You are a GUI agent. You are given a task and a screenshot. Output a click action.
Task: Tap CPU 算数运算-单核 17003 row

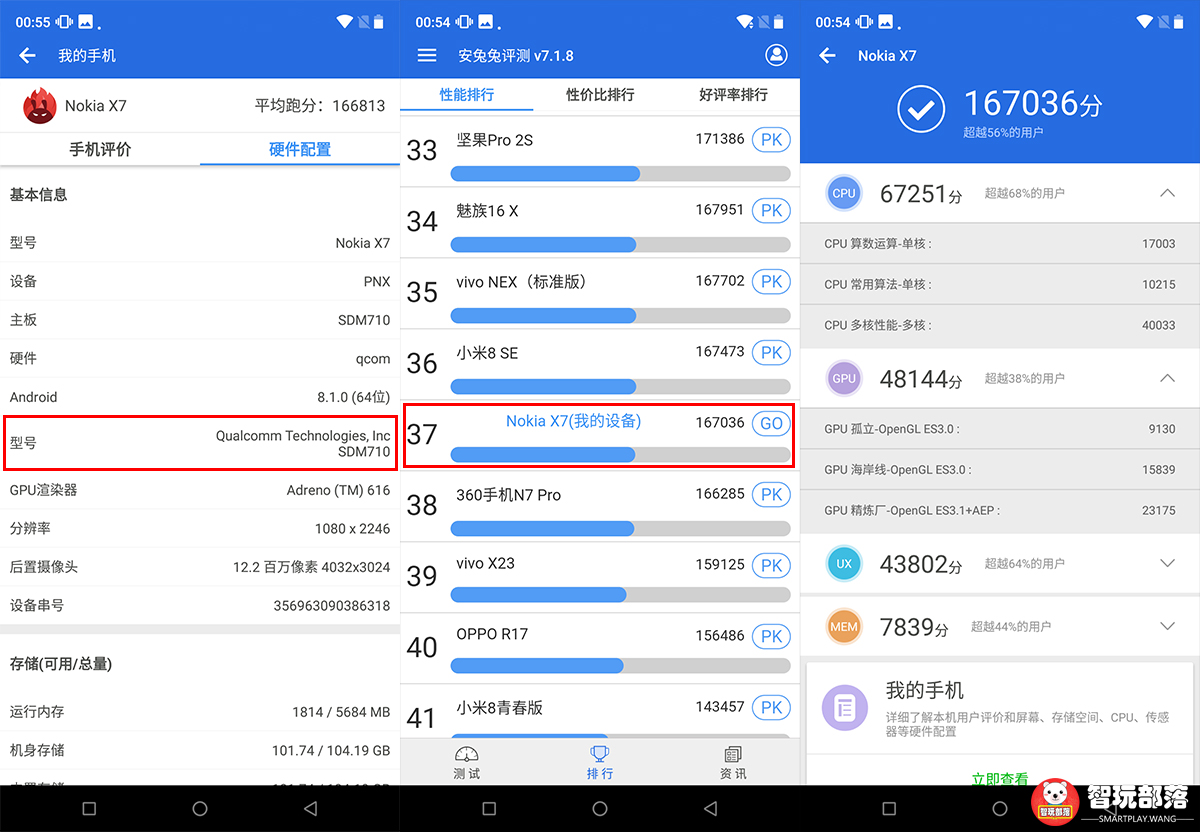pyautogui.click(x=1000, y=244)
